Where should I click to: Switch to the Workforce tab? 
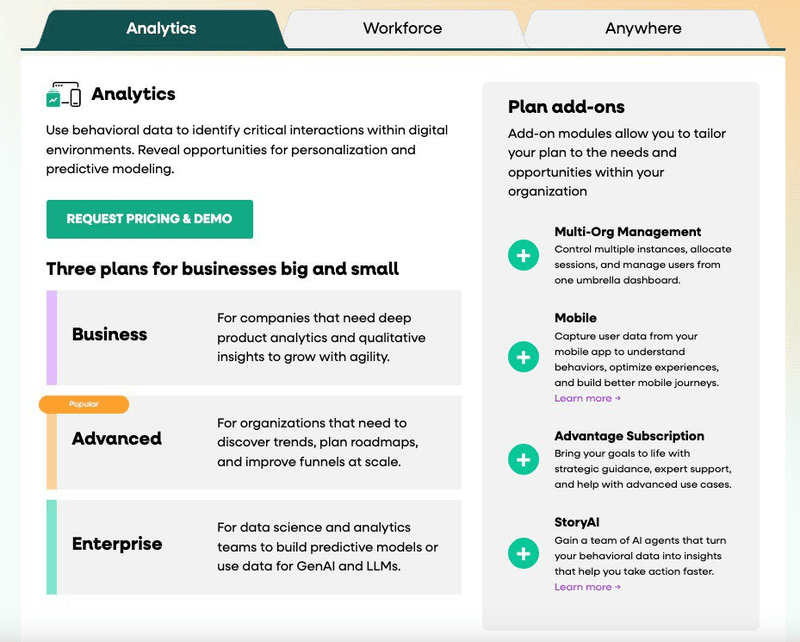[403, 28]
